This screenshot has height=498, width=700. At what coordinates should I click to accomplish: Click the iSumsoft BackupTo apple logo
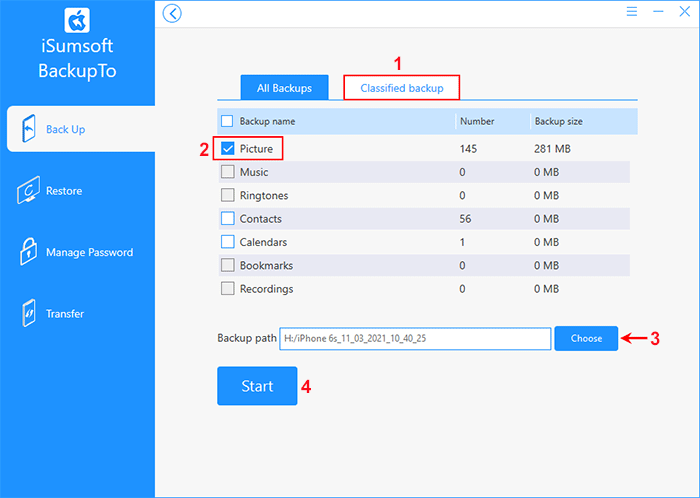77,20
